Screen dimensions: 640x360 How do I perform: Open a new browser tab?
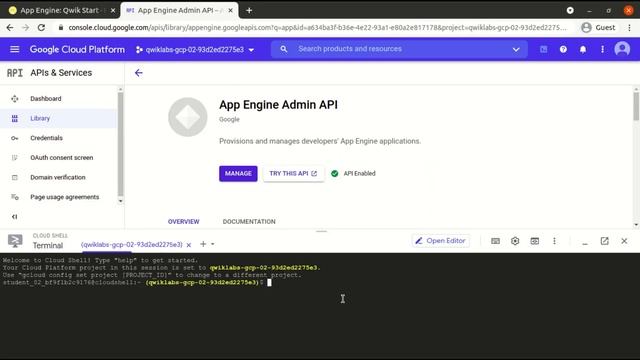(249, 11)
